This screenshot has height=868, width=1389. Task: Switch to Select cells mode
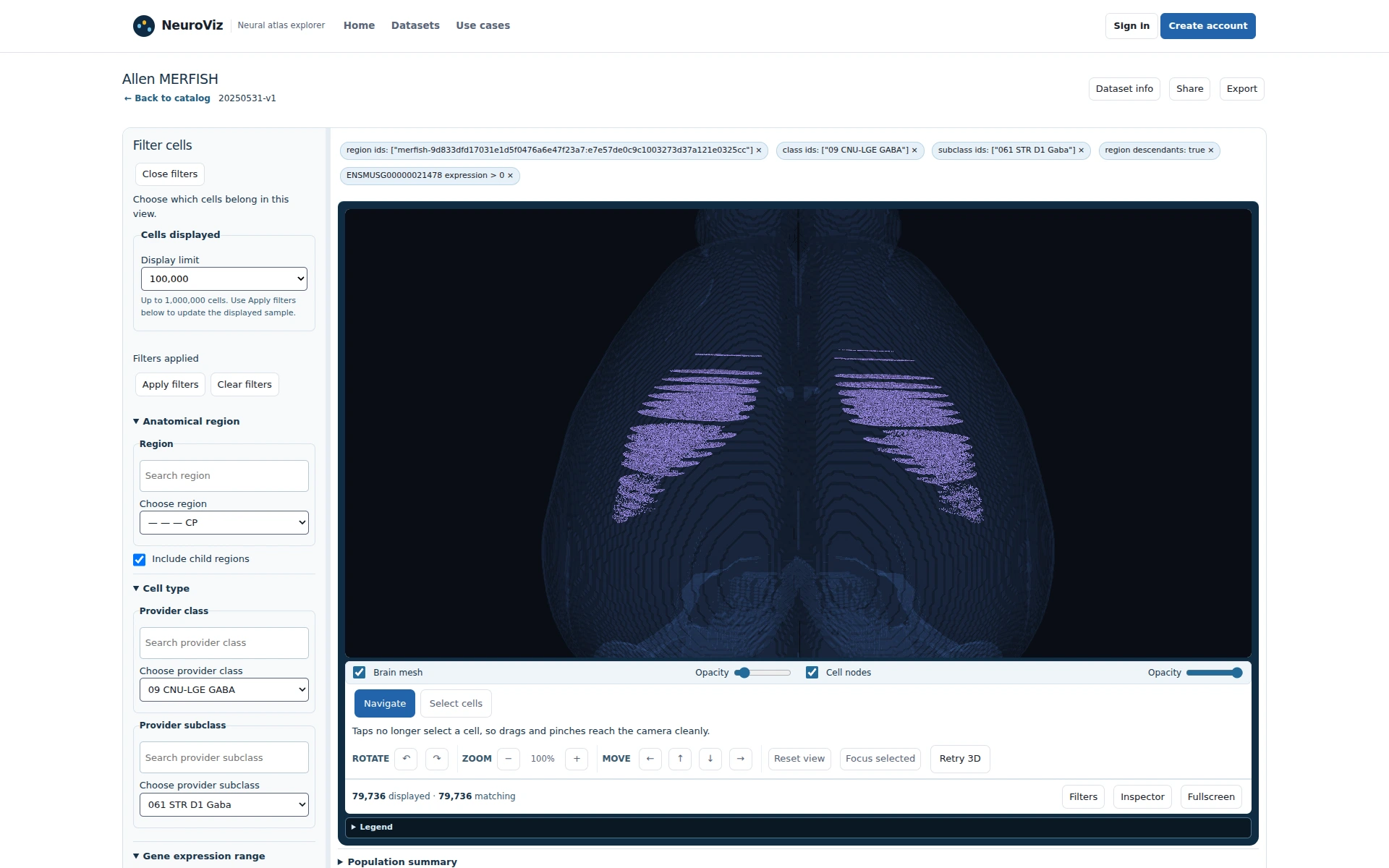tap(456, 704)
